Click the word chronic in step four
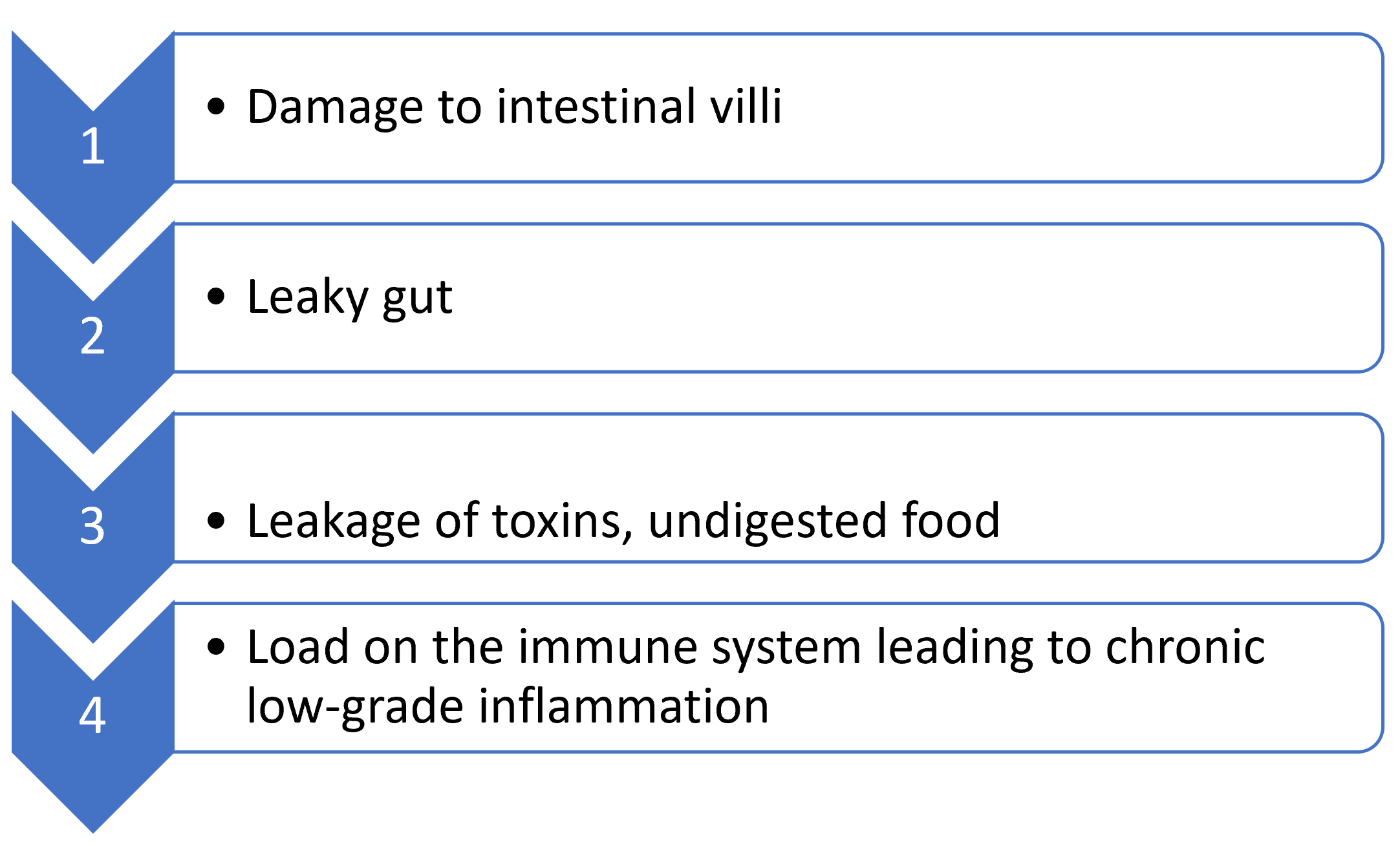The image size is (1400, 846). 1185,646
